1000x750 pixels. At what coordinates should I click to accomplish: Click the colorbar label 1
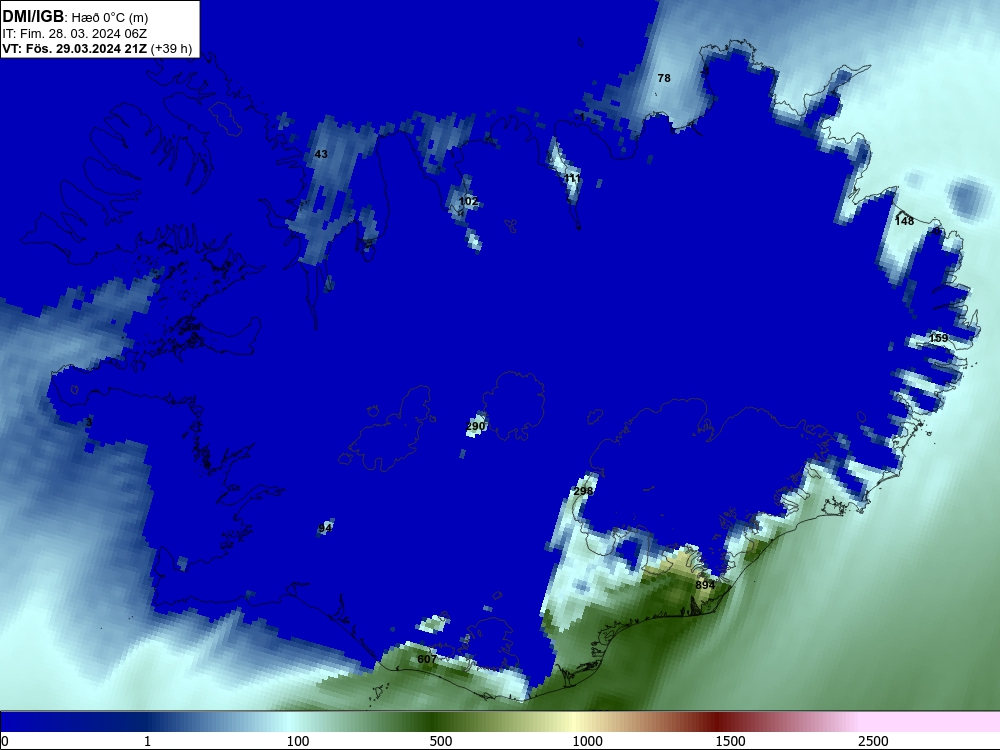pyautogui.click(x=147, y=741)
